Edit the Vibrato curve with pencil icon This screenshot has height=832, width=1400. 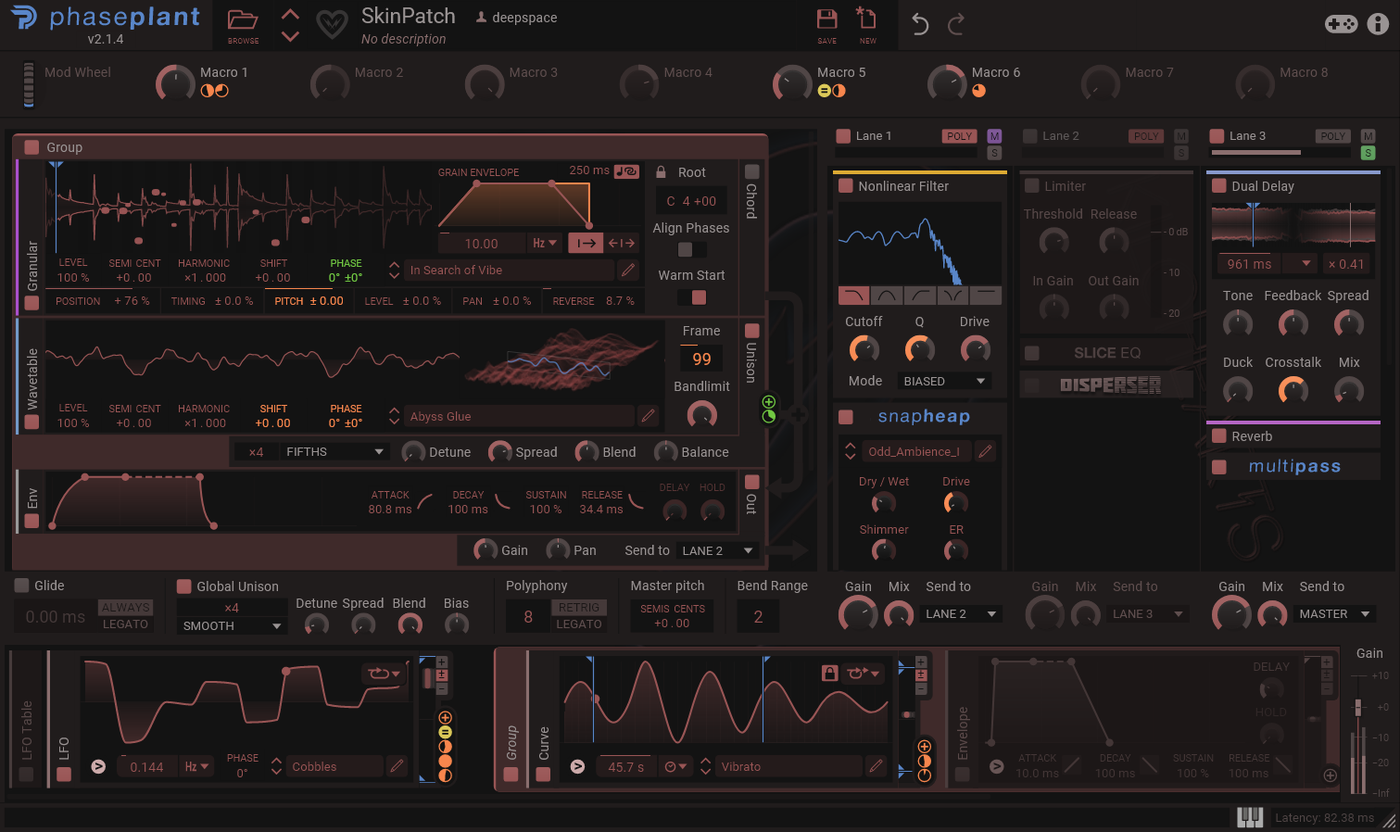coord(876,767)
